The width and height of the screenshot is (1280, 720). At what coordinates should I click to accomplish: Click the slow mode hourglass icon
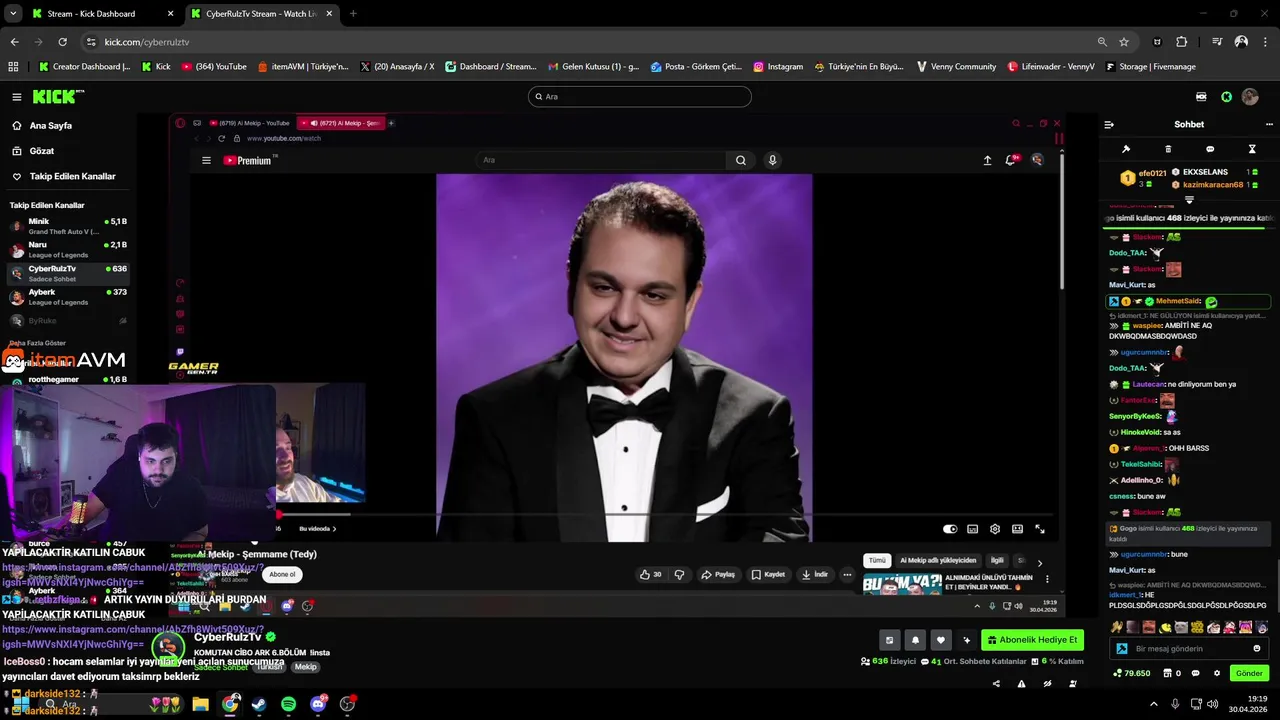1252,149
